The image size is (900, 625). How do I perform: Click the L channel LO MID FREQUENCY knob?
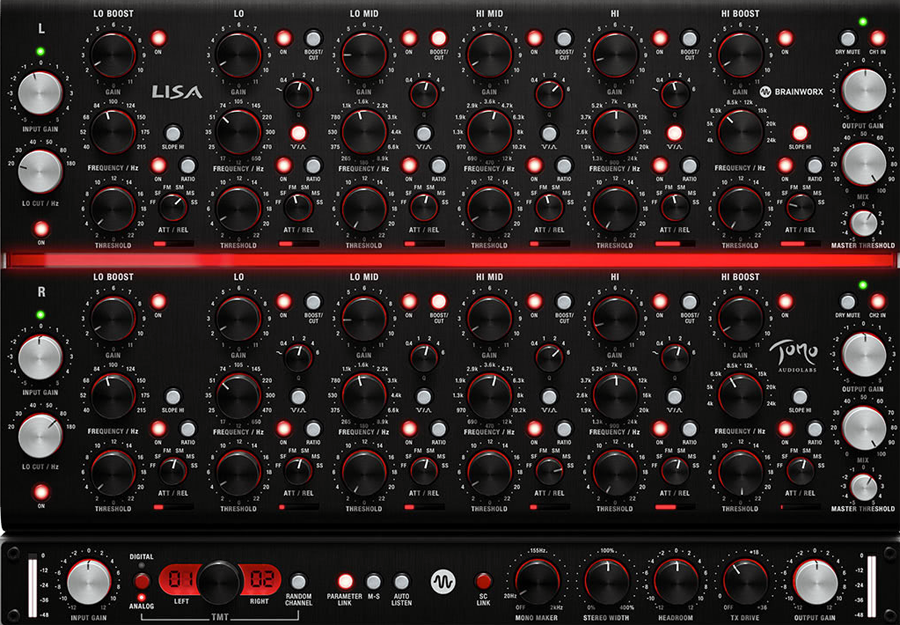(x=364, y=132)
